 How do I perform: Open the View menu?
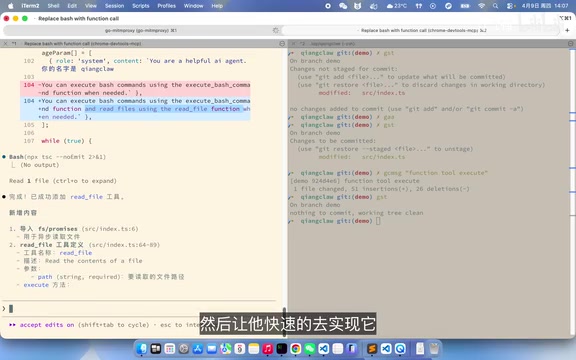[x=91, y=6]
